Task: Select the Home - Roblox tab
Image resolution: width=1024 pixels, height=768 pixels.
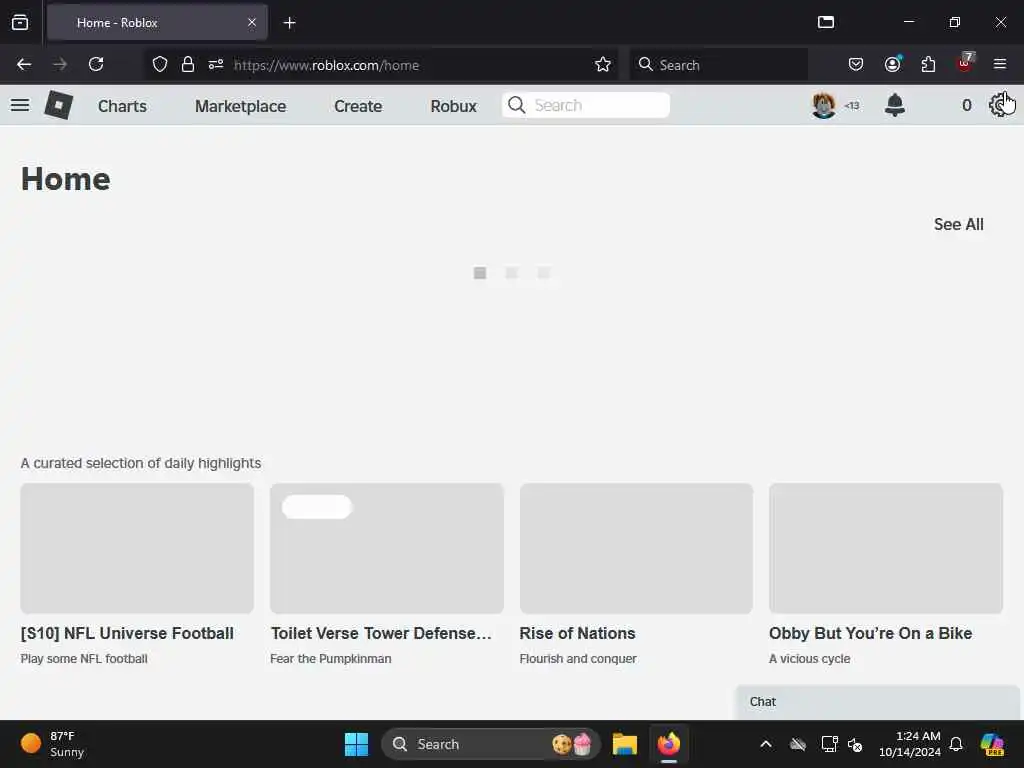Action: coord(157,23)
